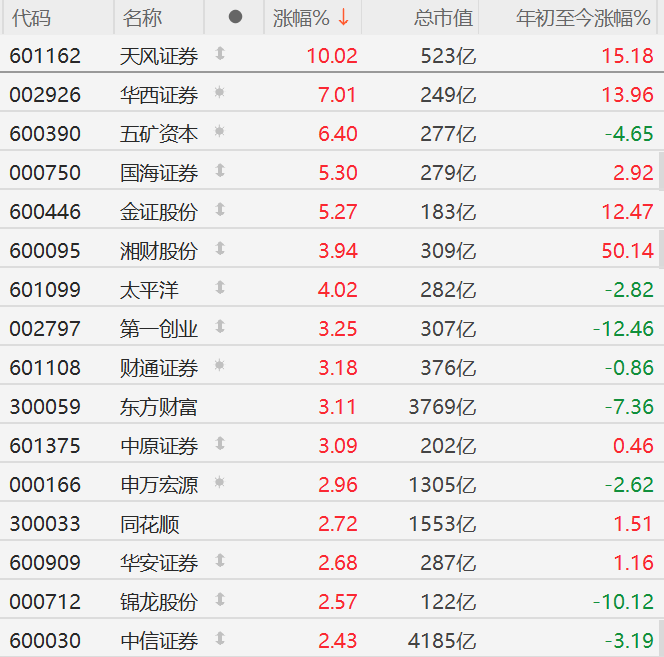Click the marker icon beside 金证股份
Screen dimensions: 664x657
point(220,209)
